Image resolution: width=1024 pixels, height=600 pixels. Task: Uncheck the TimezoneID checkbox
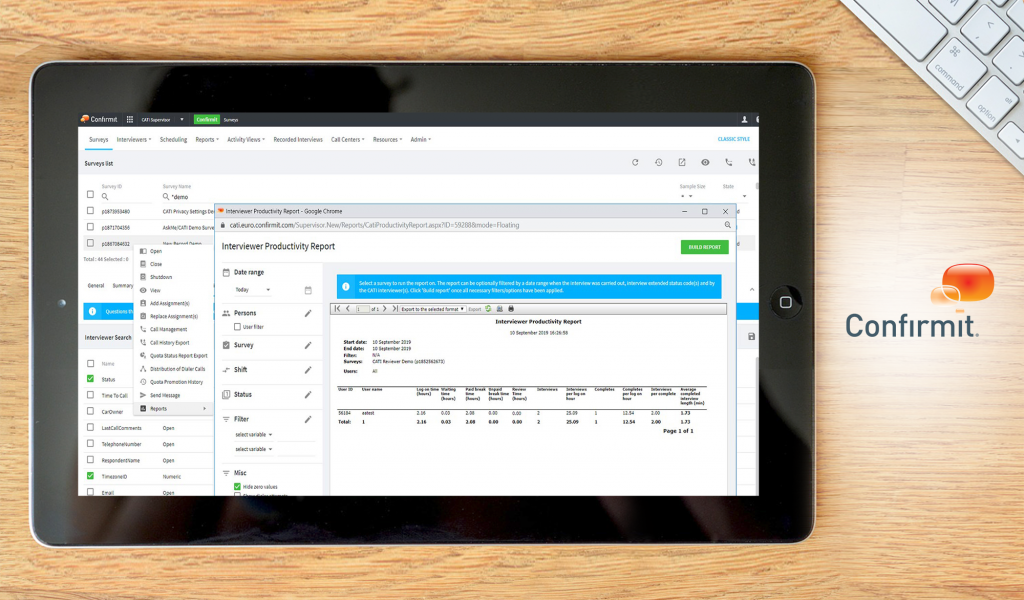pyautogui.click(x=91, y=476)
